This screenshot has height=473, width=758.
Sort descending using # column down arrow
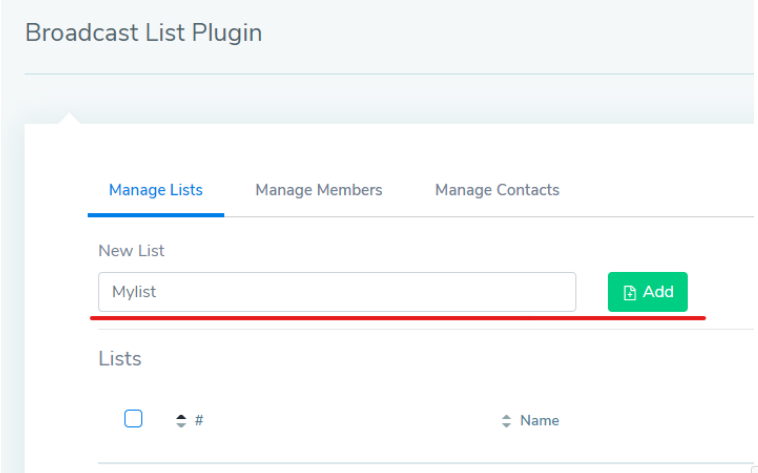181,425
